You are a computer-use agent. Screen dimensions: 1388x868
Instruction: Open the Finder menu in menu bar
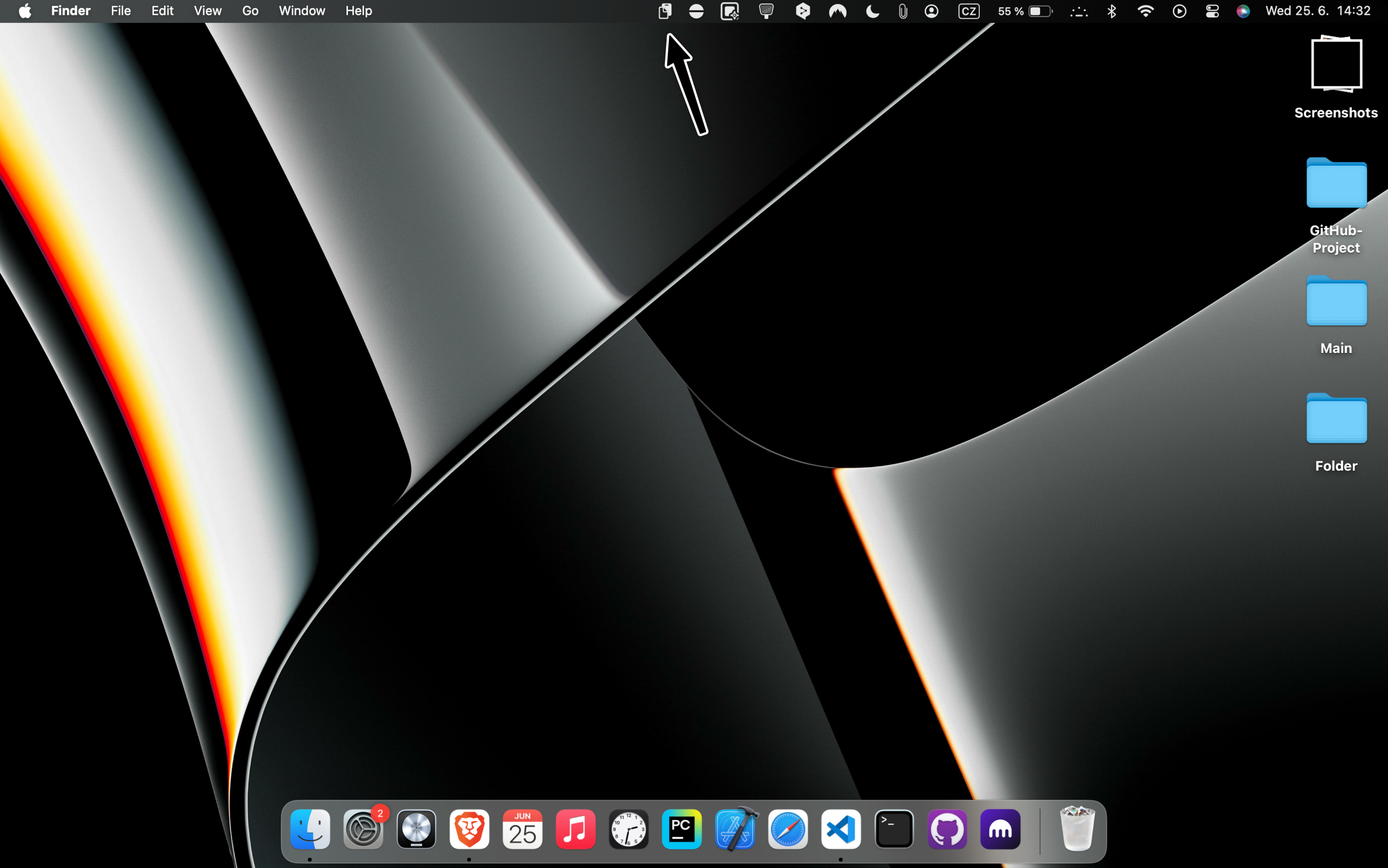pos(71,11)
